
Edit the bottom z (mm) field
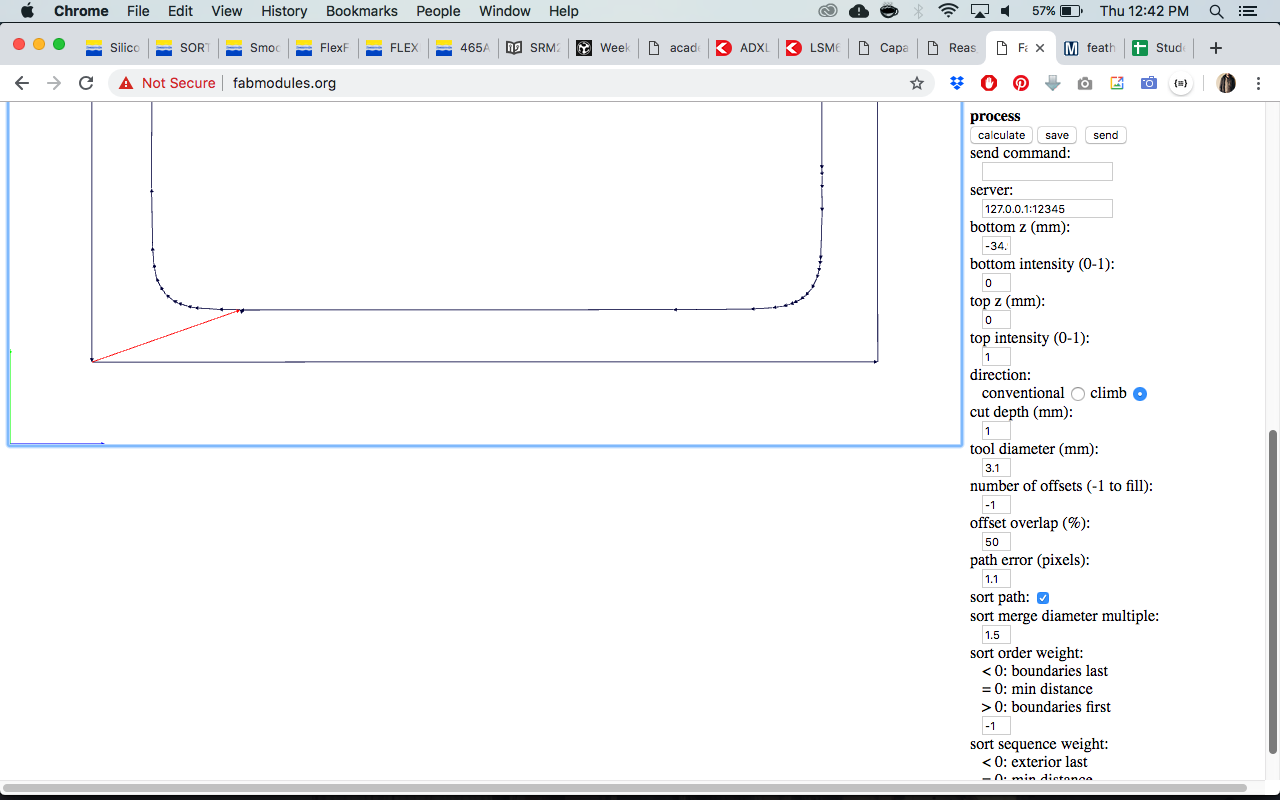click(996, 246)
